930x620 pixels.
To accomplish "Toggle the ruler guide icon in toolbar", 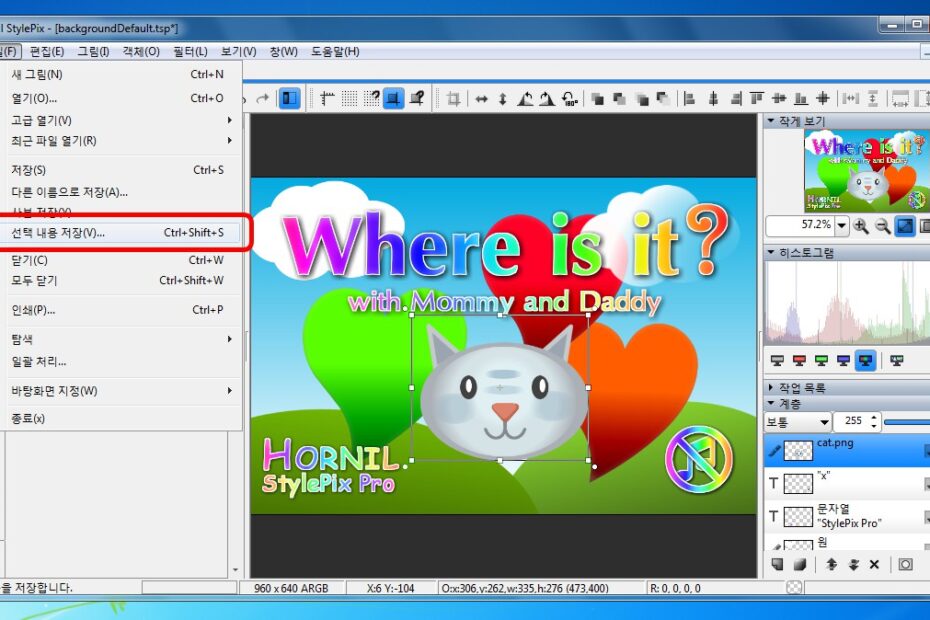I will 327,98.
